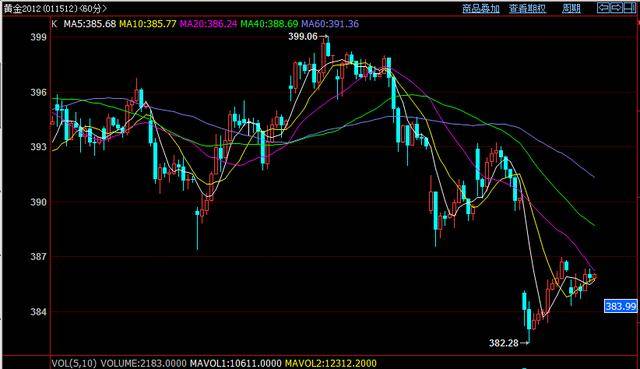Image resolution: width=640 pixels, height=369 pixels.
Task: Click the MA20 magenta indicator label
Action: 208,24
